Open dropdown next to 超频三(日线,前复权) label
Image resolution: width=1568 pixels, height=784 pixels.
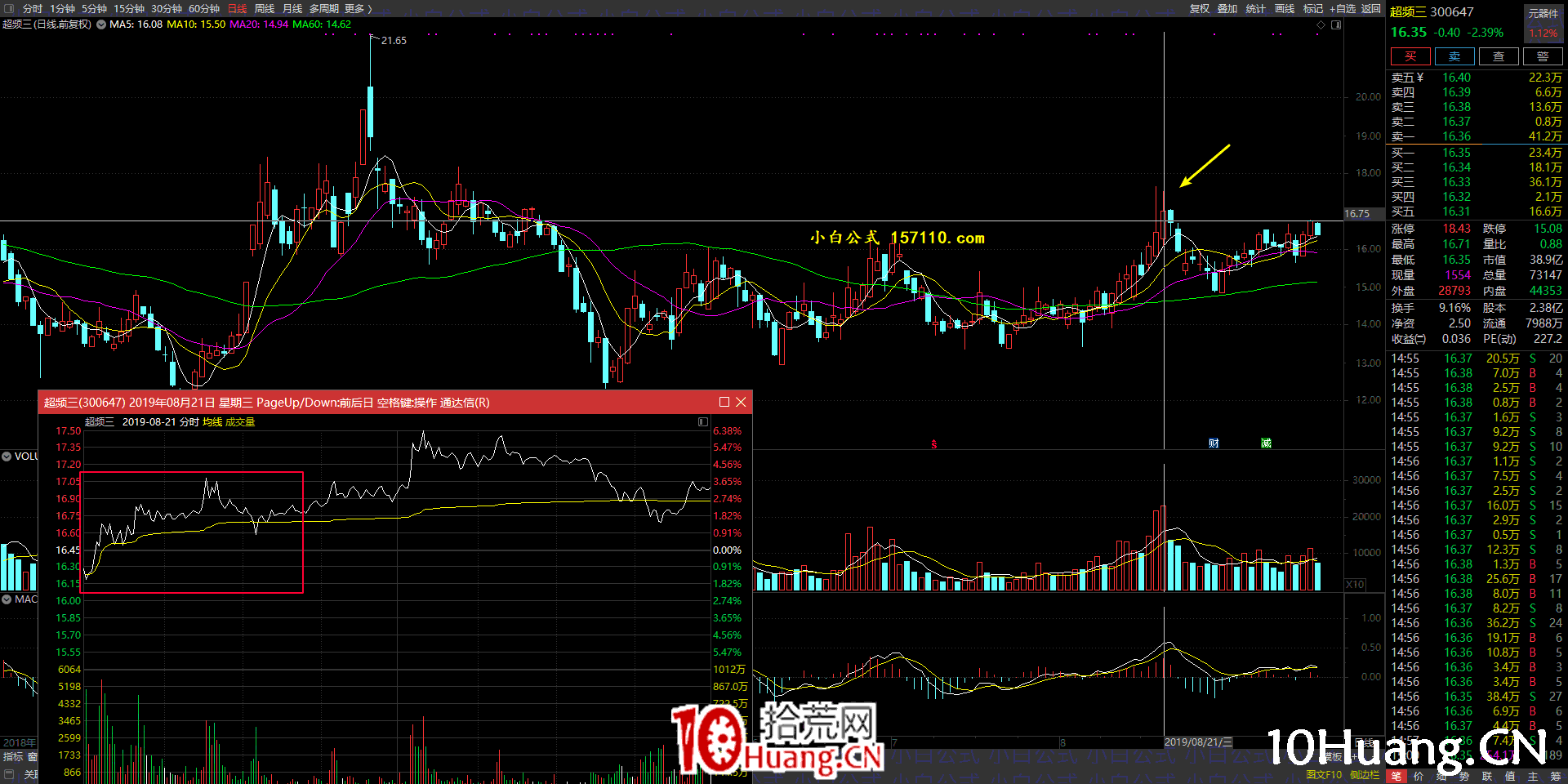(101, 24)
